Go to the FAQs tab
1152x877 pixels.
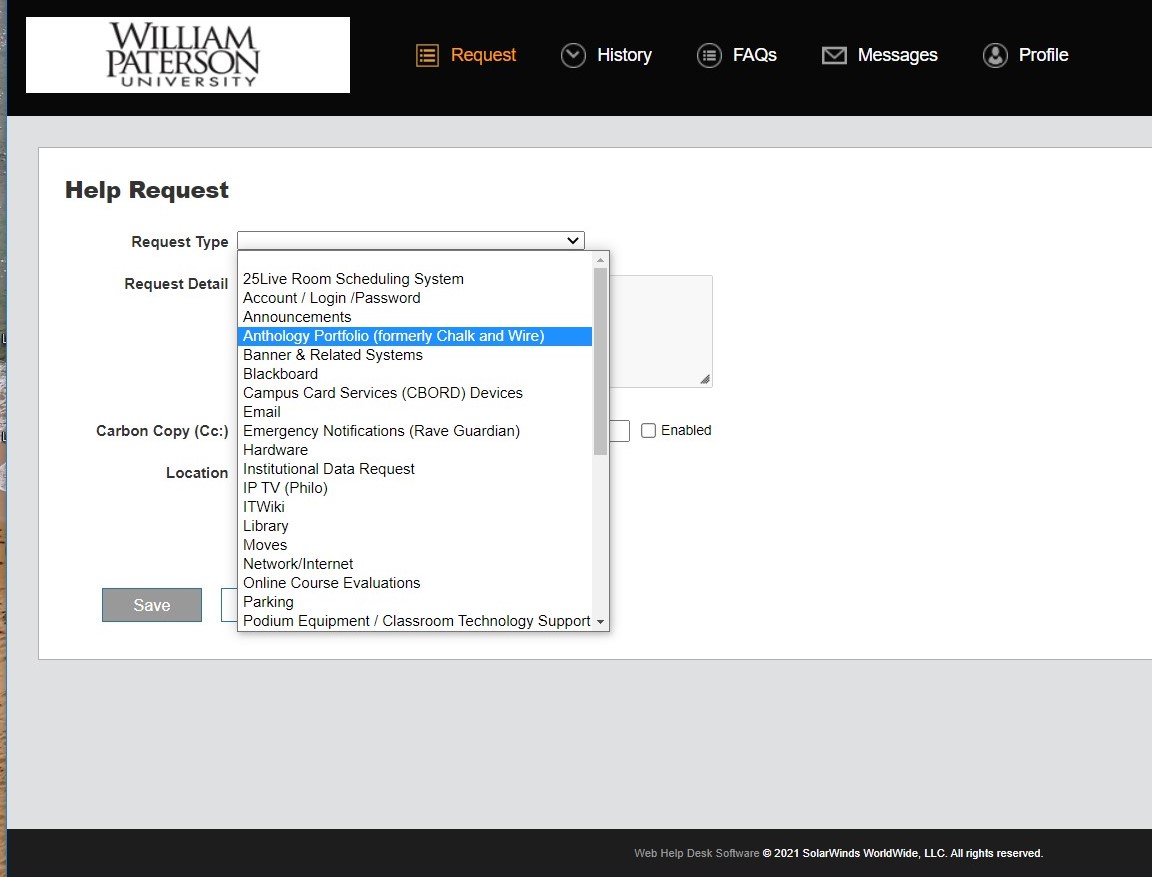[x=754, y=55]
